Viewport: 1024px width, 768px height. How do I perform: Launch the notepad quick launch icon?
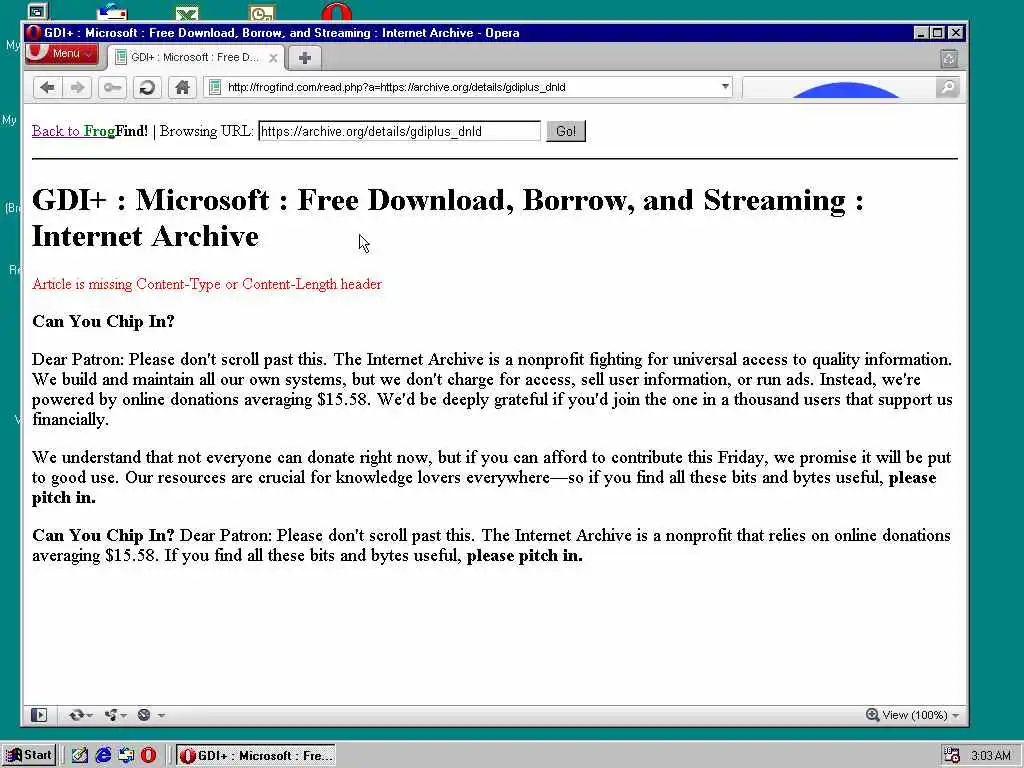pyautogui.click(x=80, y=756)
